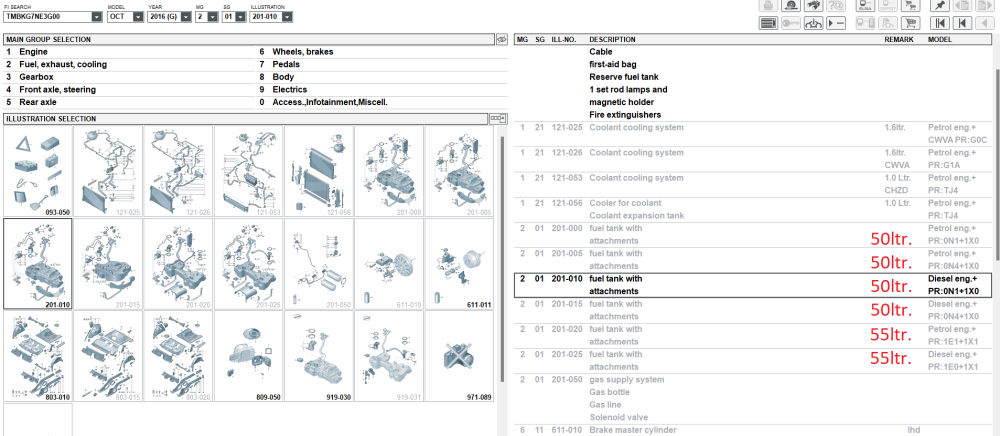
Task: Jump to first with double-bar arrow
Action: 940,23
